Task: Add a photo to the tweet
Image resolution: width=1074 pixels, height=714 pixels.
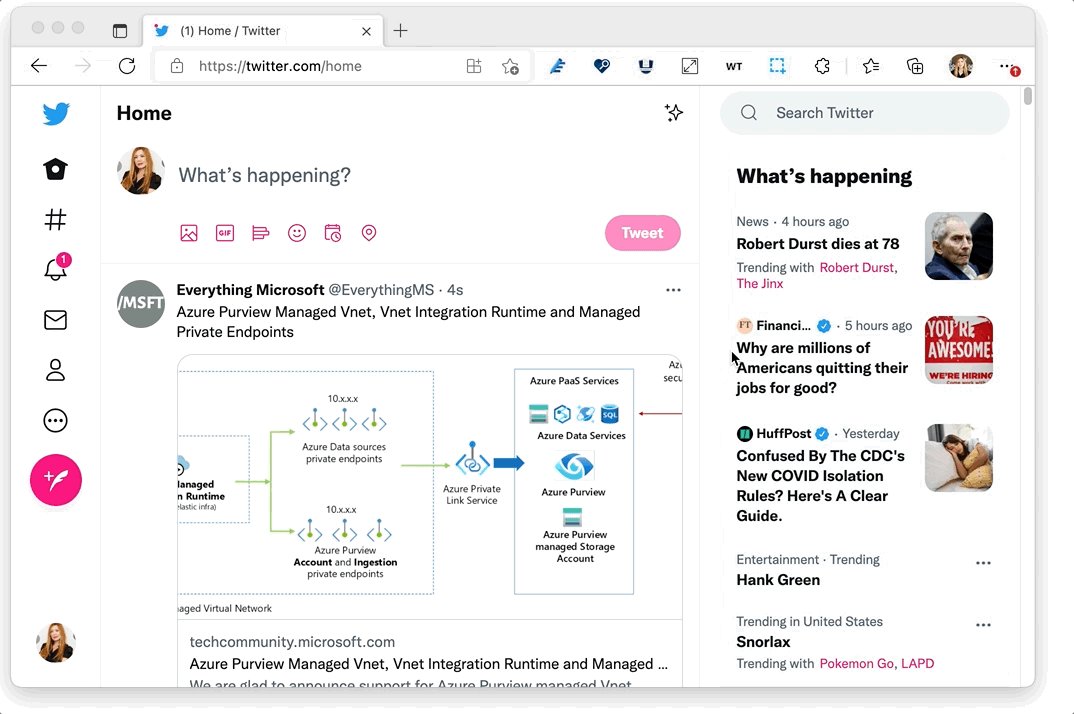Action: pyautogui.click(x=189, y=233)
